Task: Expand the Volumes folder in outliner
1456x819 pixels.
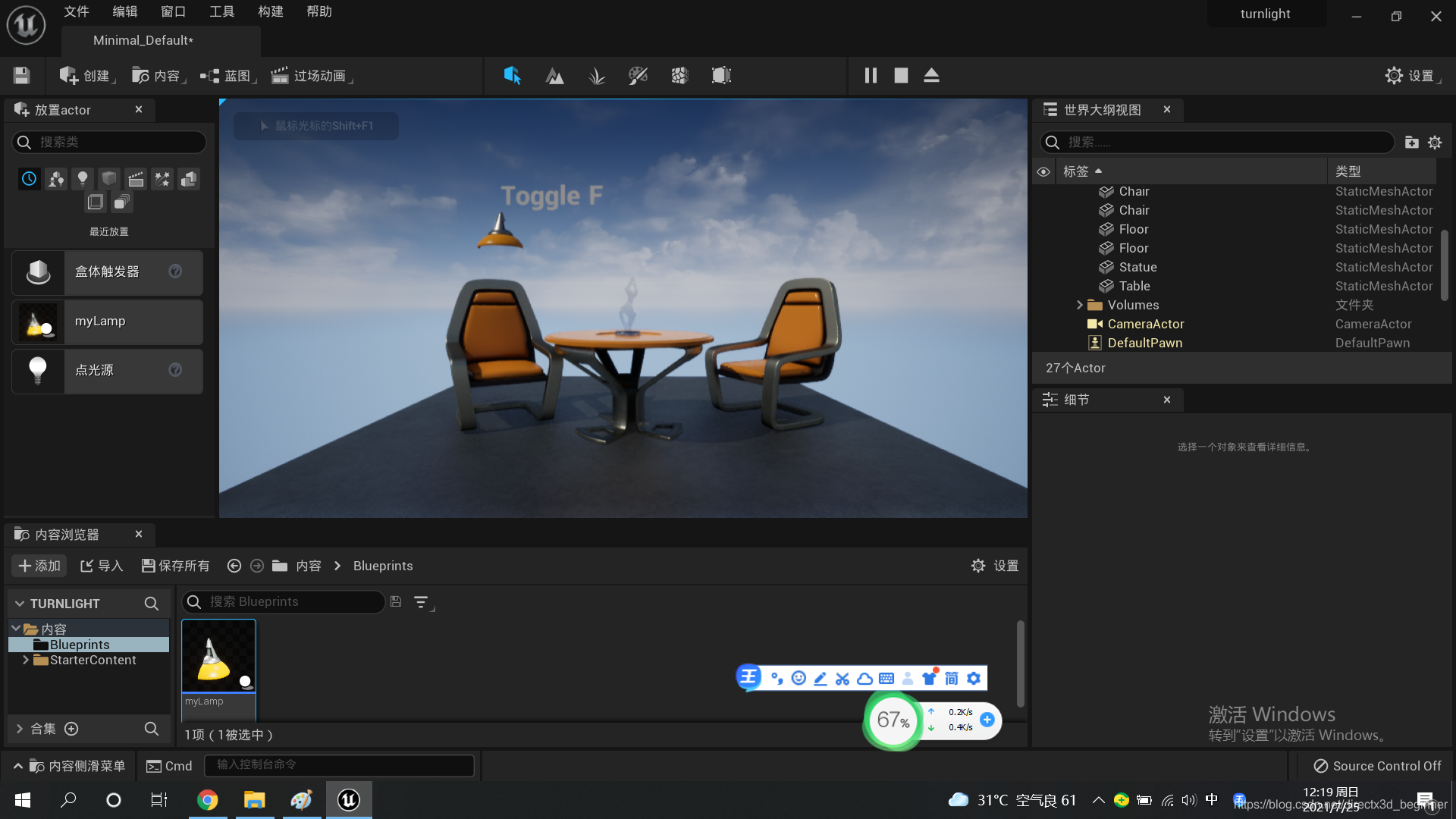Action: (x=1079, y=305)
